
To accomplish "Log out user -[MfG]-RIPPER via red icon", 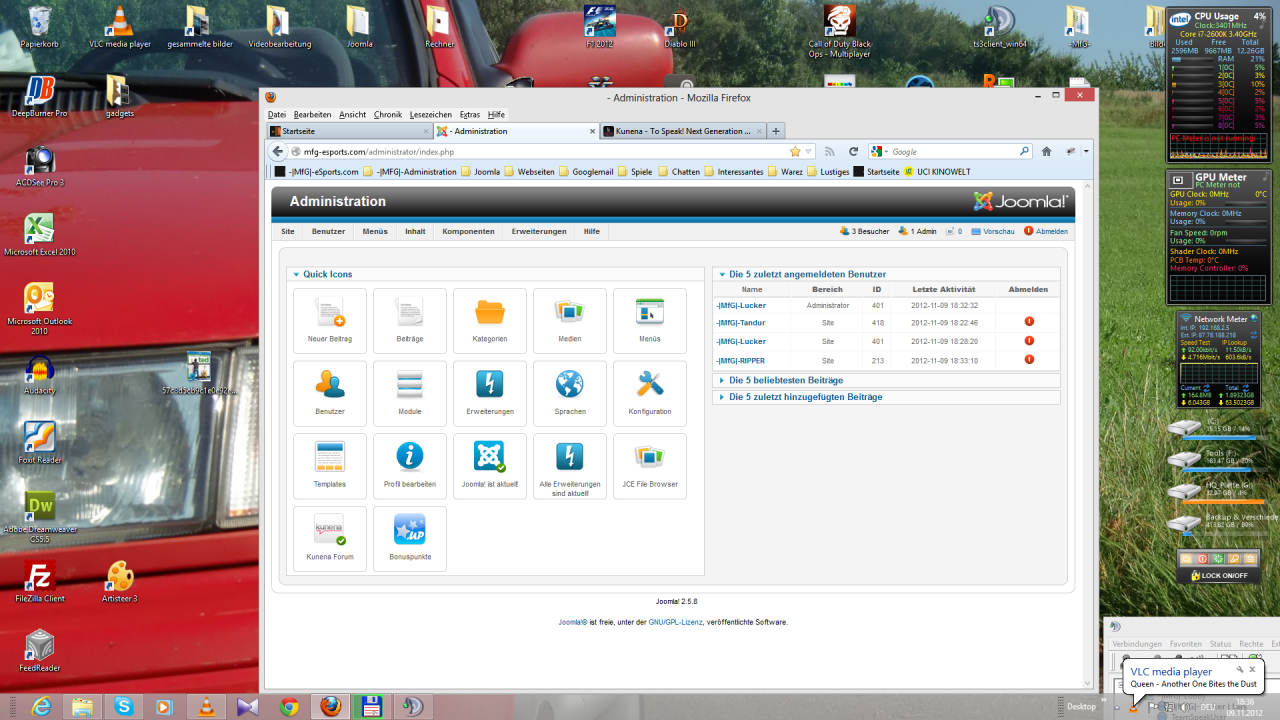I will [x=1029, y=360].
